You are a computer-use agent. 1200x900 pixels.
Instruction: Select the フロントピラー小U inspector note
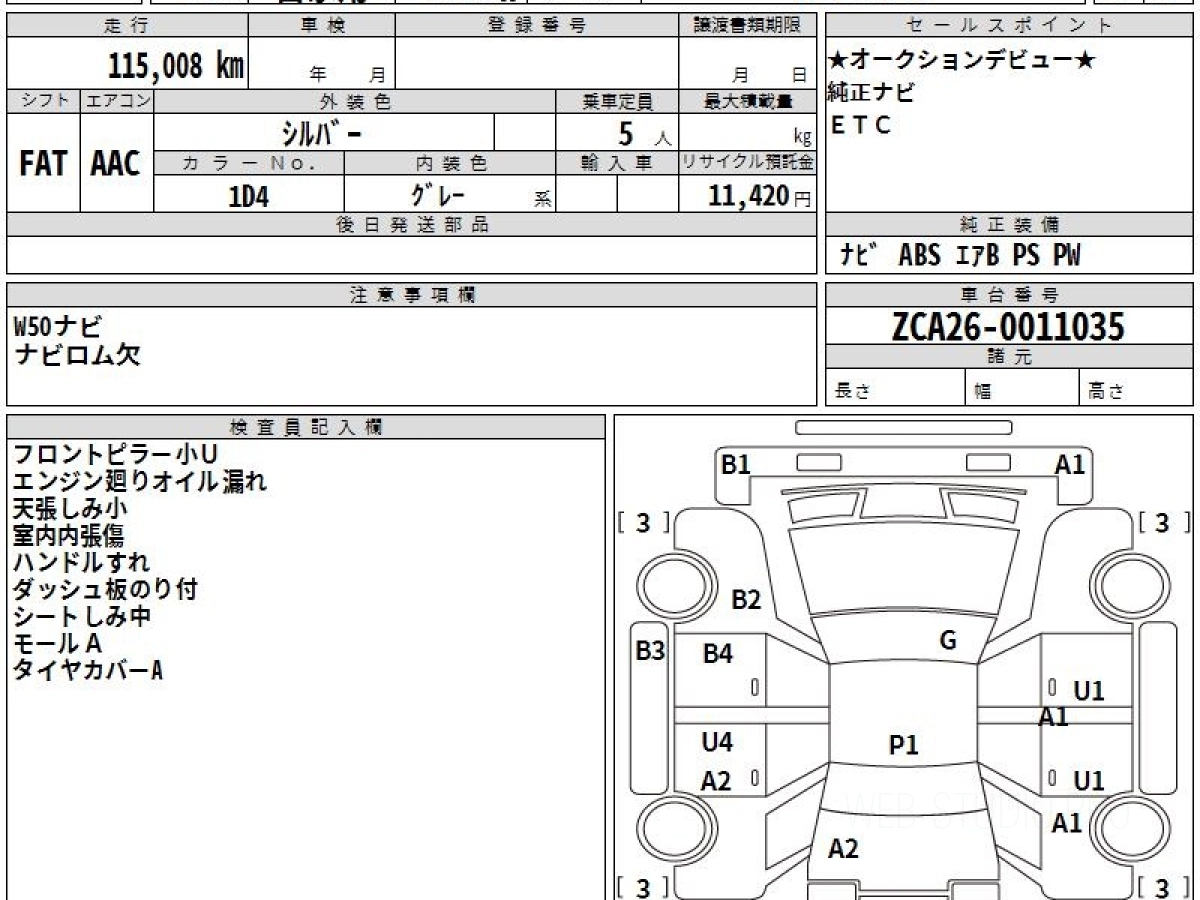point(115,455)
